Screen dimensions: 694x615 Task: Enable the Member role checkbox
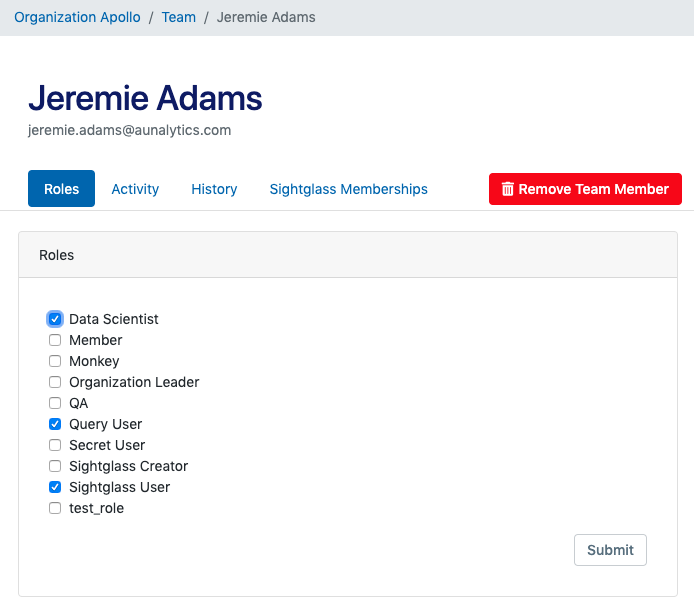pyautogui.click(x=55, y=340)
